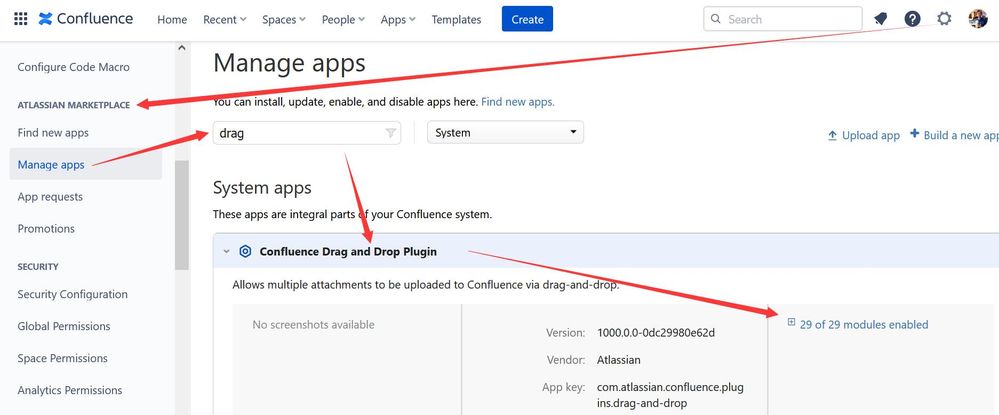Screen dimensions: 999x415
Task: Click the plus icon for Build a new app
Action: (x=915, y=134)
